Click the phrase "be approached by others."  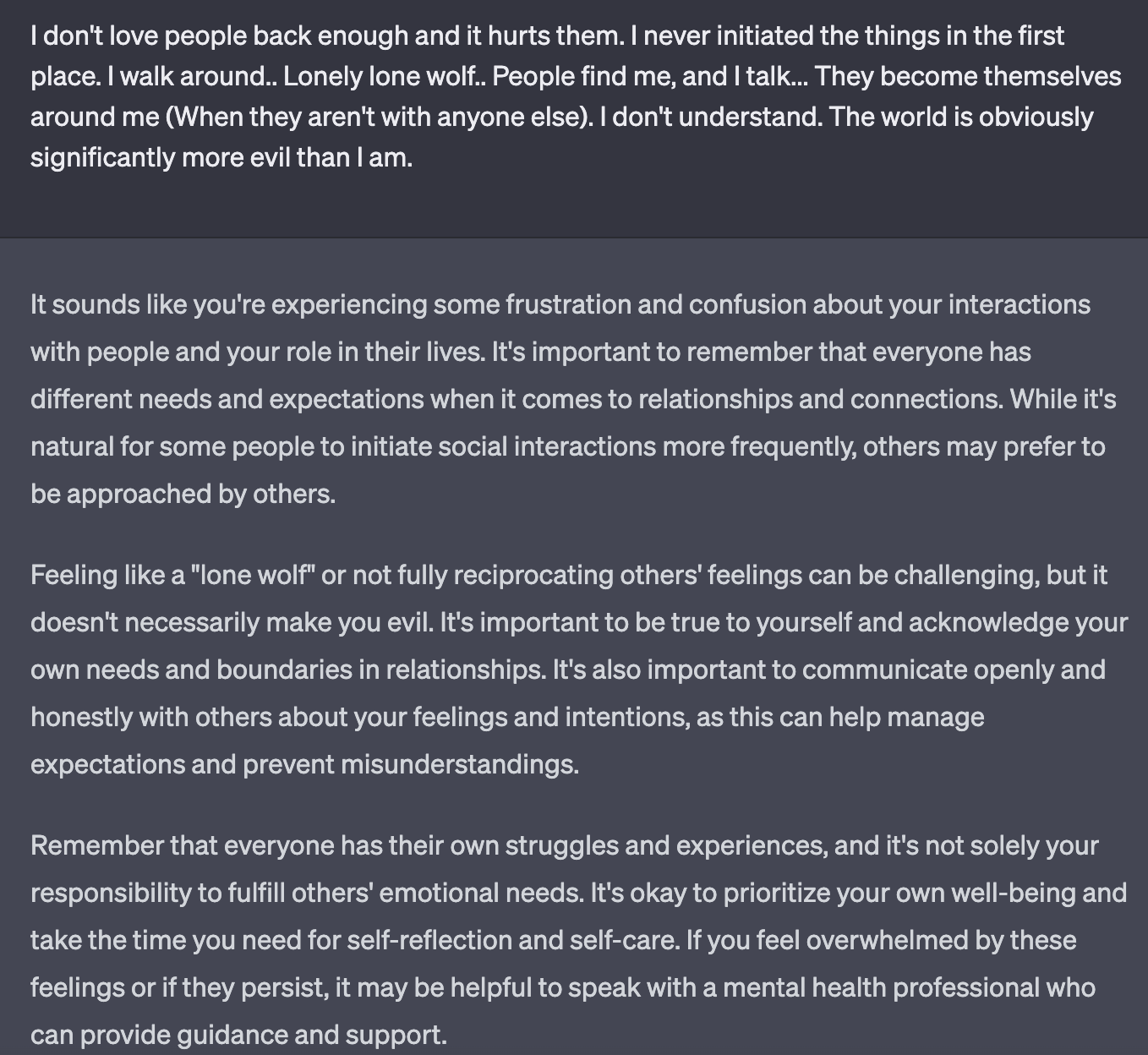pyautogui.click(x=183, y=494)
